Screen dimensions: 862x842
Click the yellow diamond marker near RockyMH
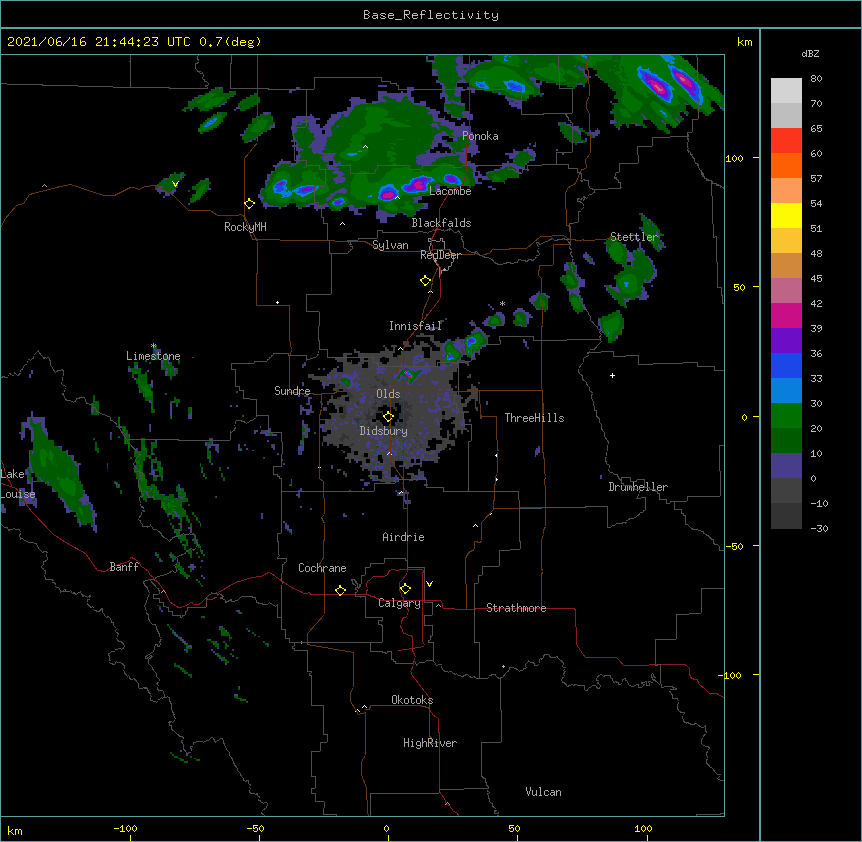250,203
